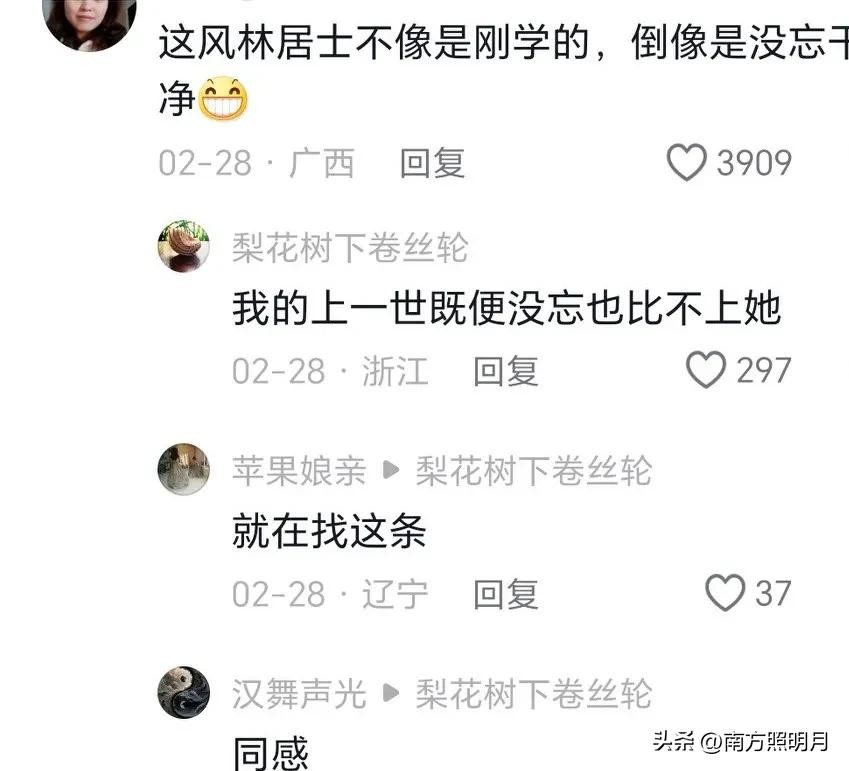Tap heart icon on 297-like reply

click(x=706, y=370)
